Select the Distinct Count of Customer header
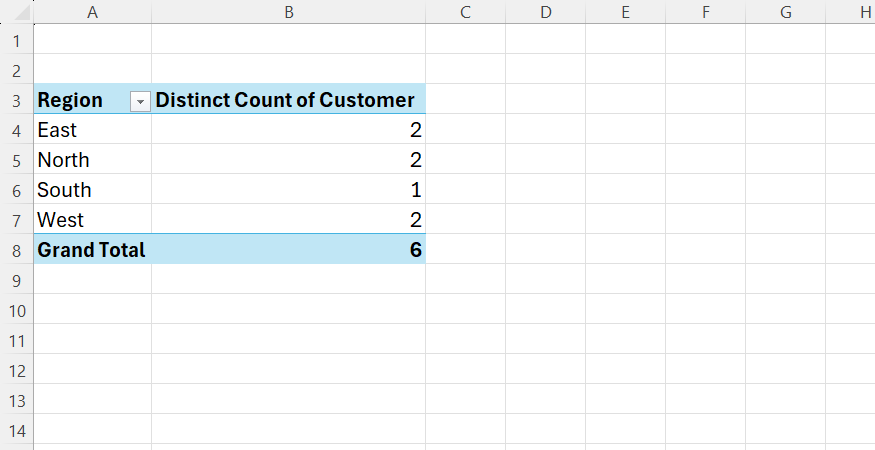This screenshot has width=875, height=450. [289, 99]
